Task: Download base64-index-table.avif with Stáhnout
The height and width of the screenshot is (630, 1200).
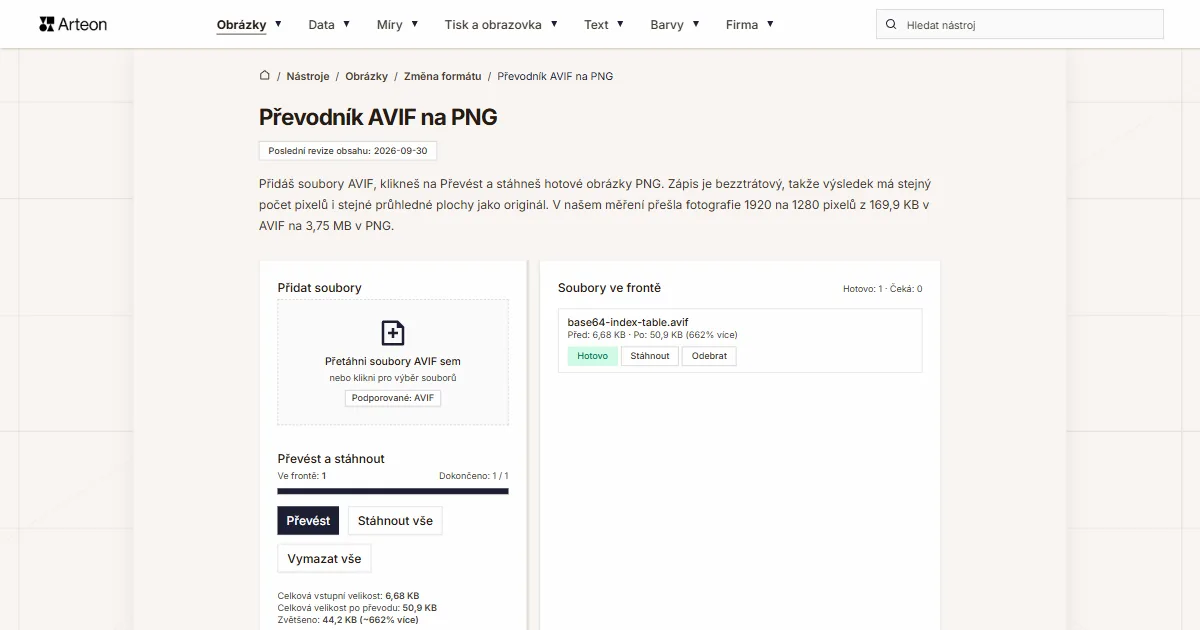Action: pos(650,356)
